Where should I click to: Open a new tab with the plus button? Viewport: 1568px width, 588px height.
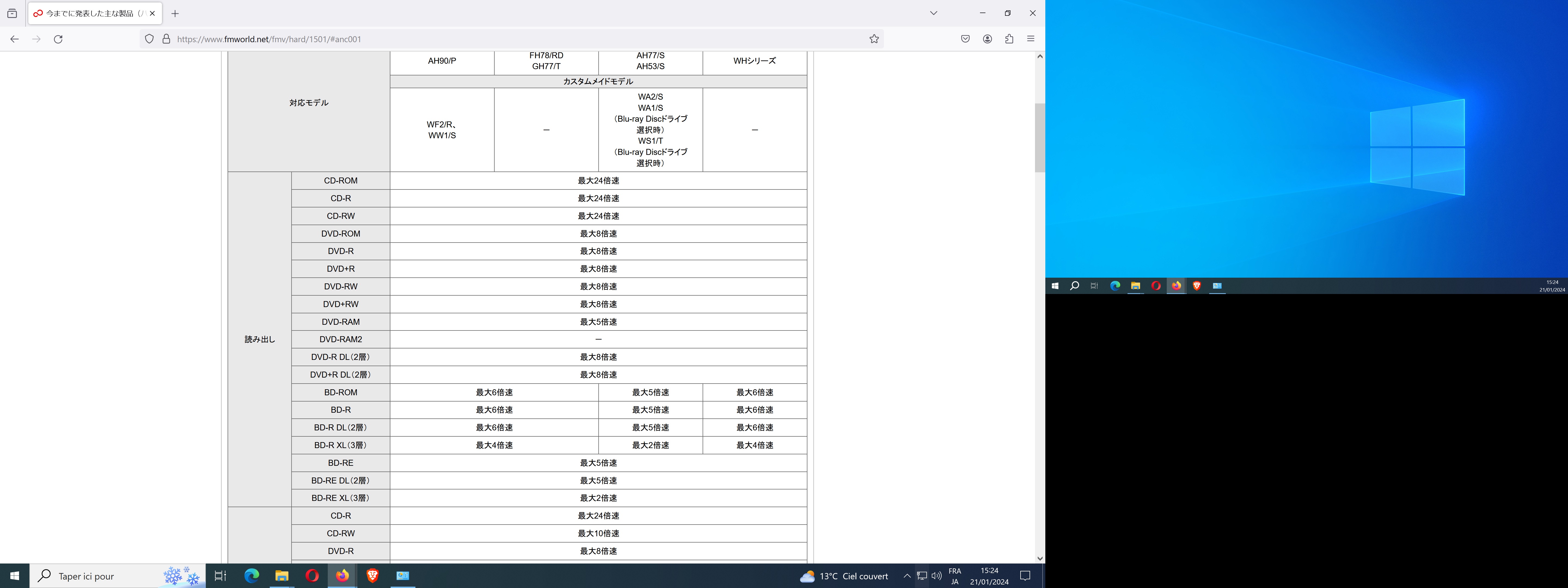[175, 13]
